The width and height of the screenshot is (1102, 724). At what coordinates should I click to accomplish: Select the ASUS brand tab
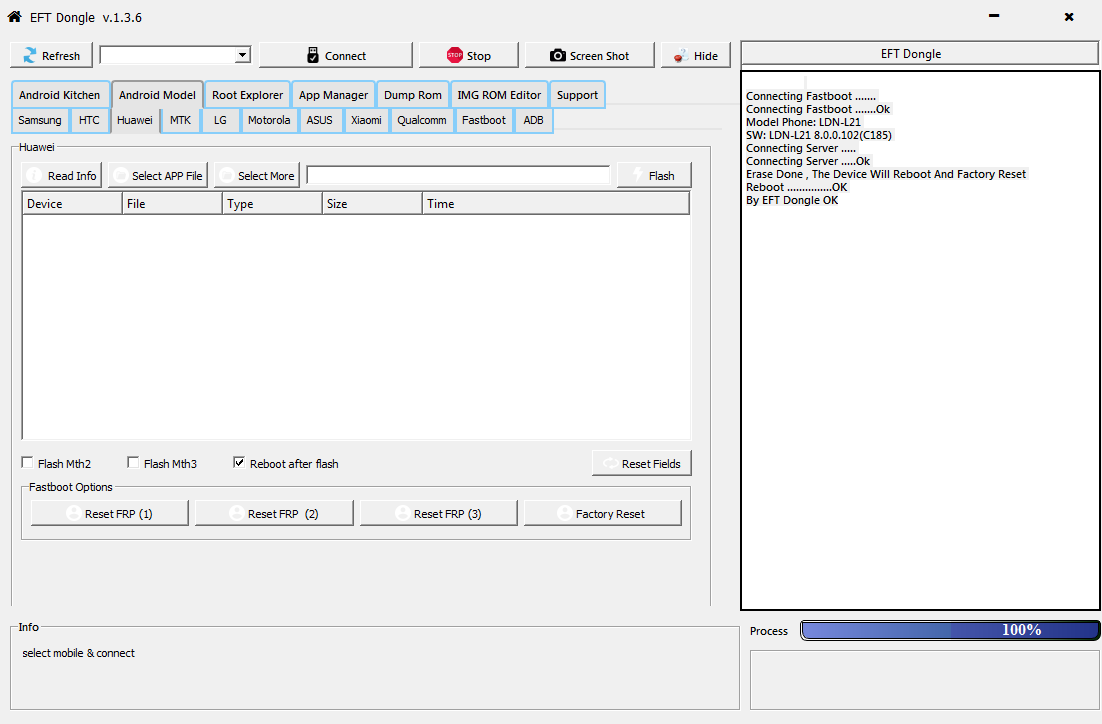[320, 120]
